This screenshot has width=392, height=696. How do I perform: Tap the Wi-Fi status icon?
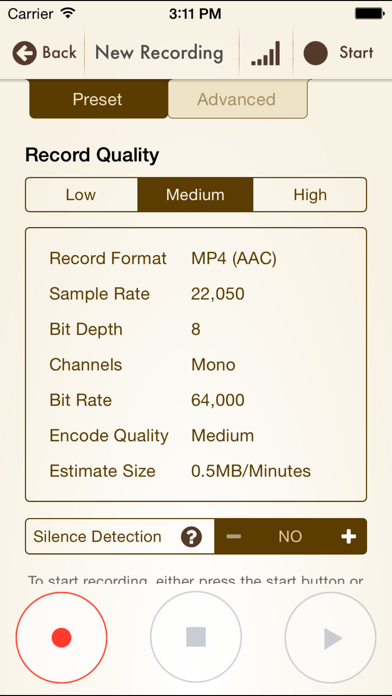pyautogui.click(x=68, y=13)
